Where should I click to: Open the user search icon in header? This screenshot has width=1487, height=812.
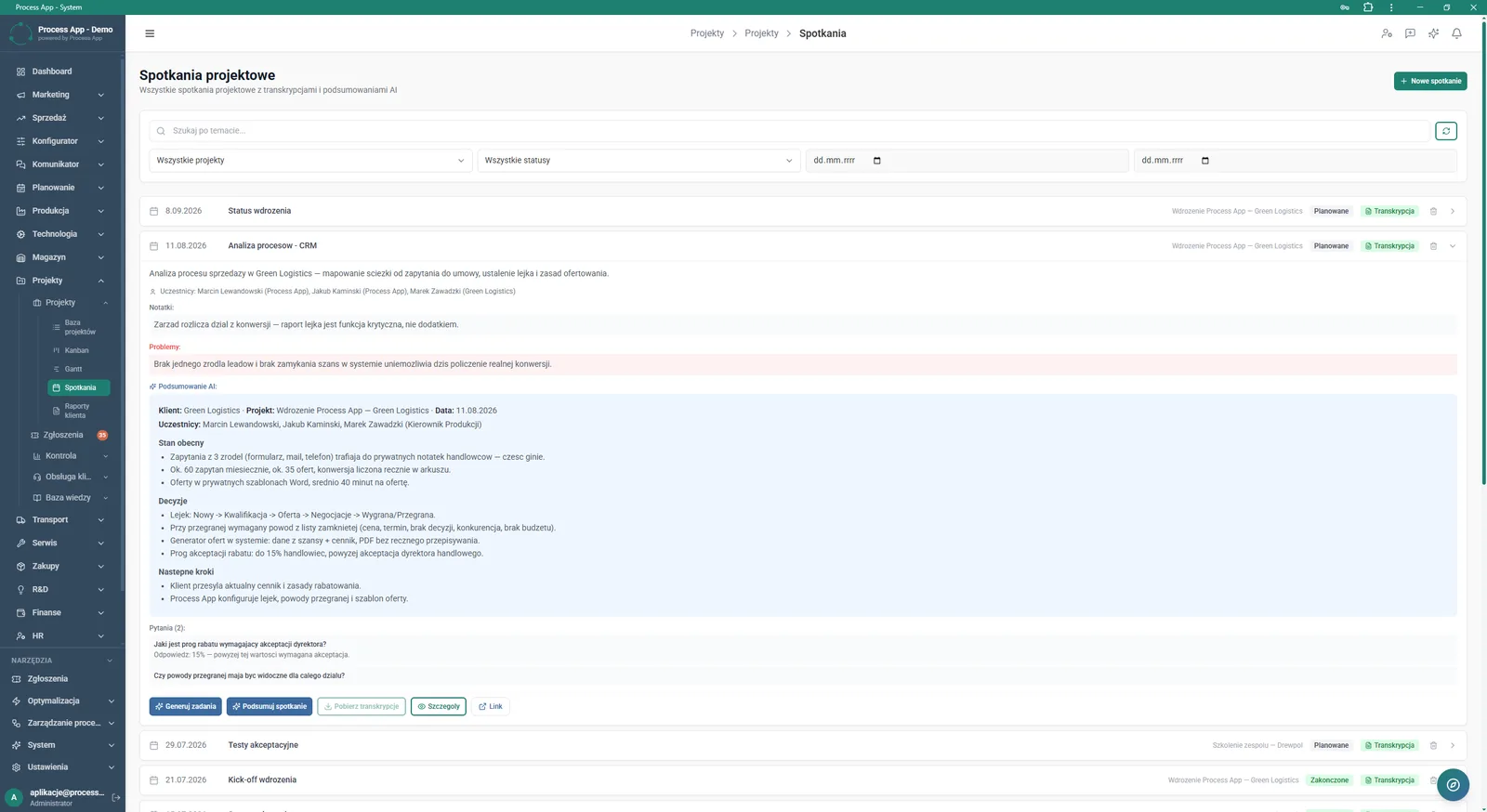(1387, 33)
